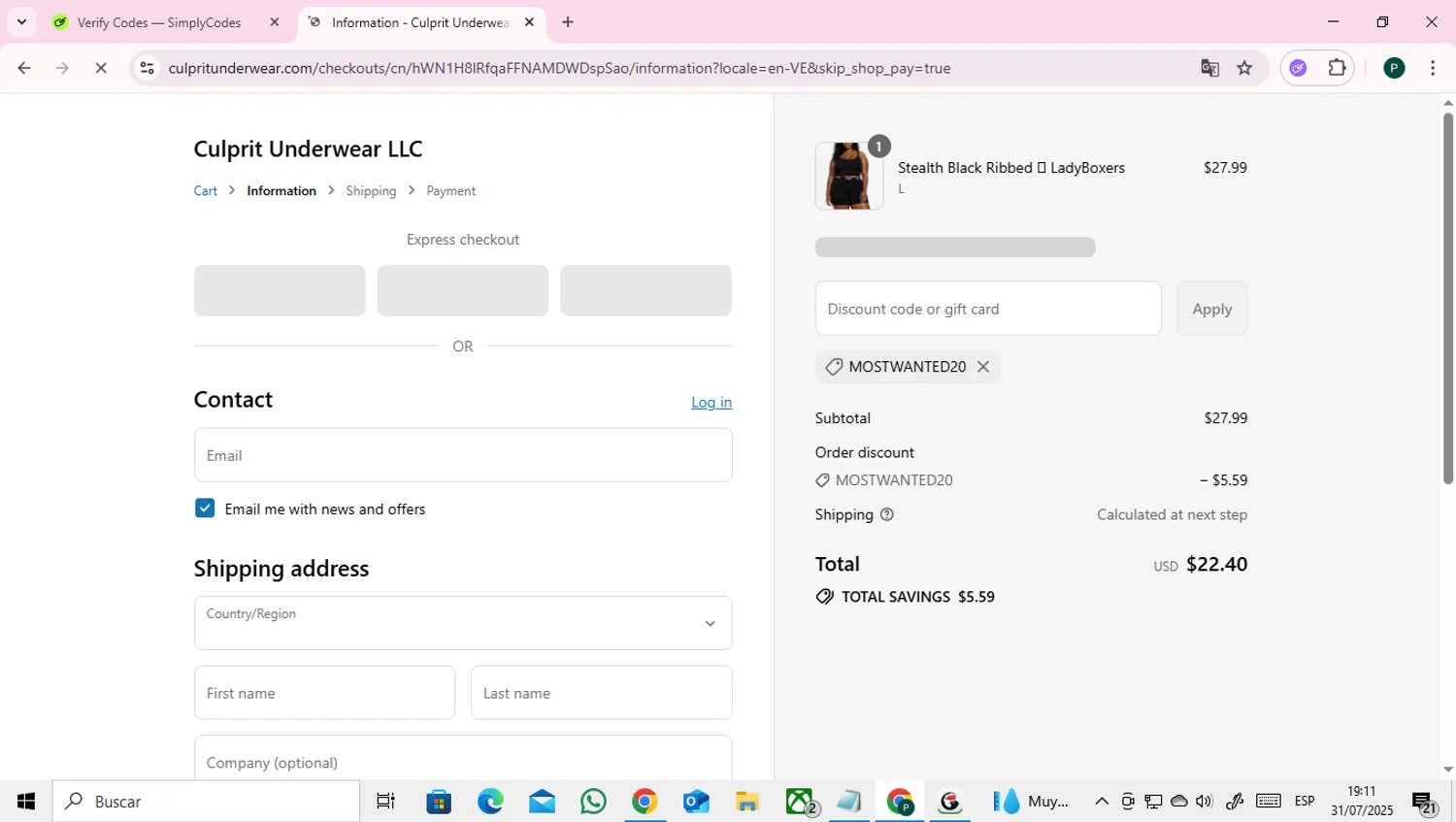
Task: Bookmark this page with the star icon
Action: pyautogui.click(x=1244, y=68)
